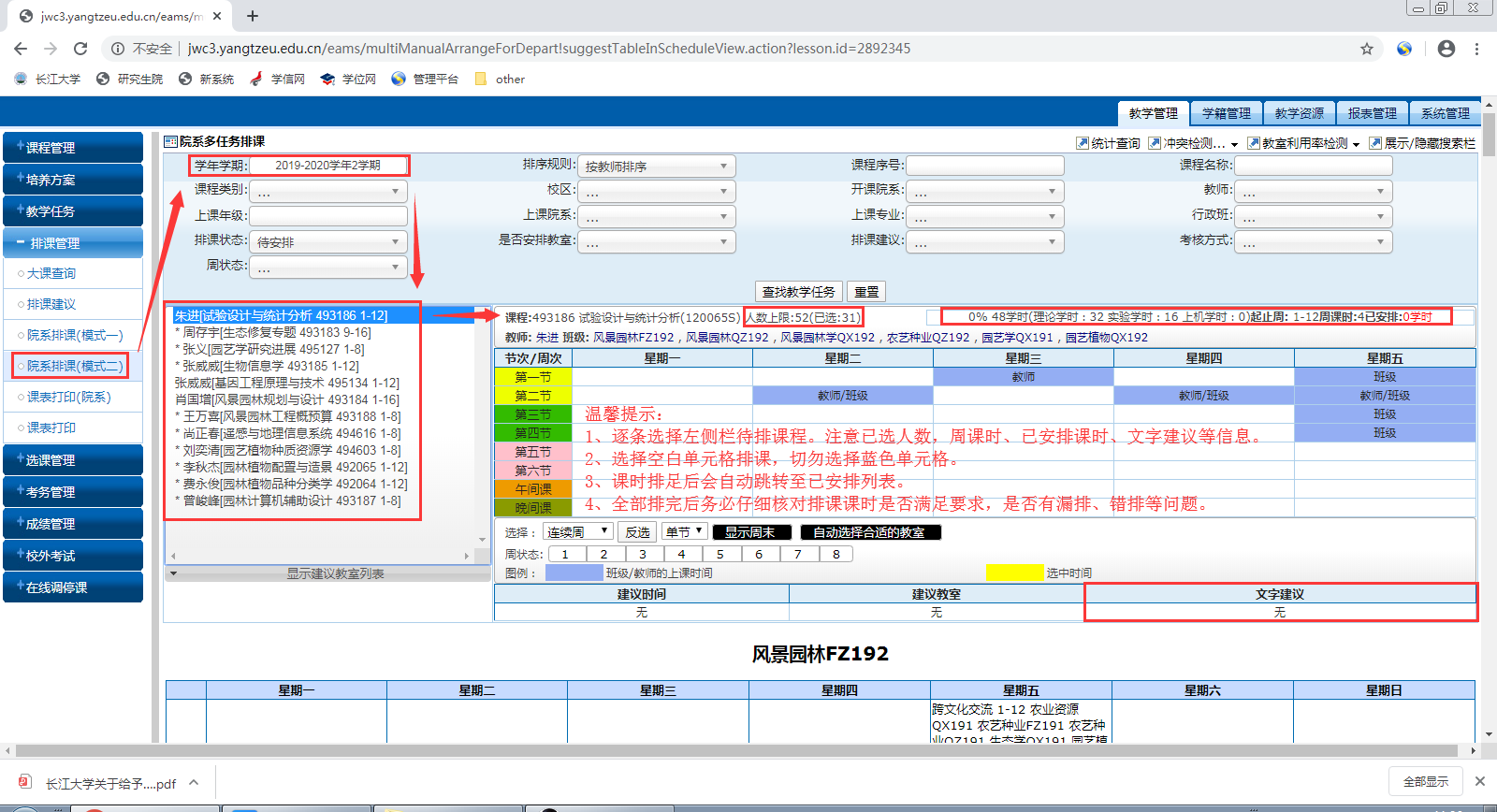1497x812 pixels.
Task: Click the 显示周末 button
Action: pos(750,532)
